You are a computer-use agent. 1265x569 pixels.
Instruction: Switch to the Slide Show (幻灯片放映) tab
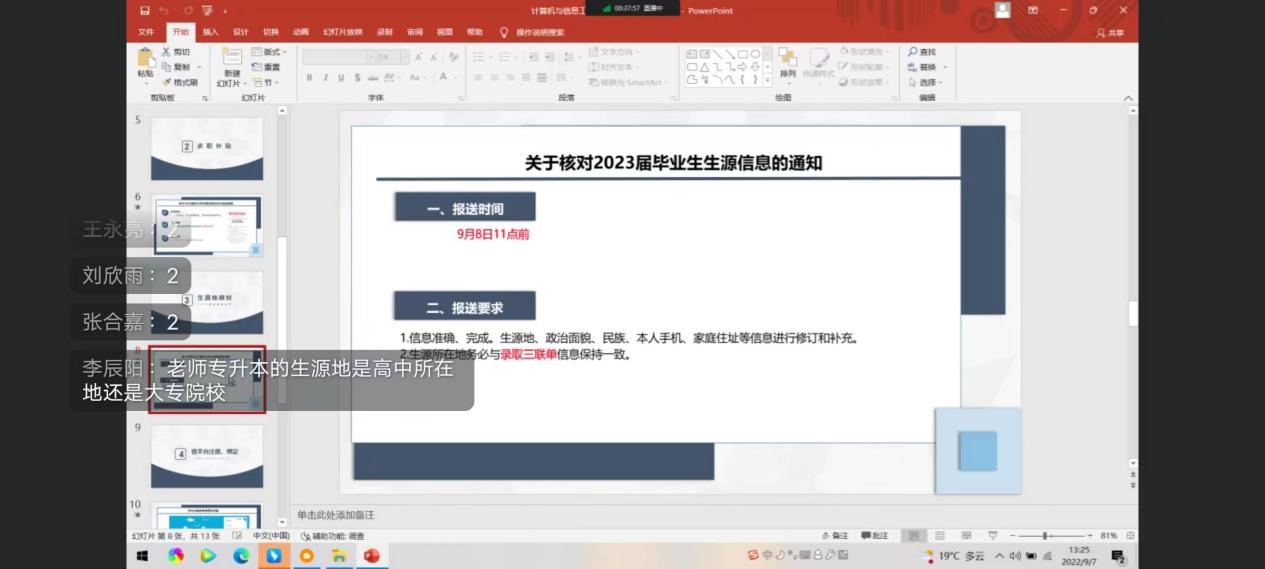click(x=342, y=32)
